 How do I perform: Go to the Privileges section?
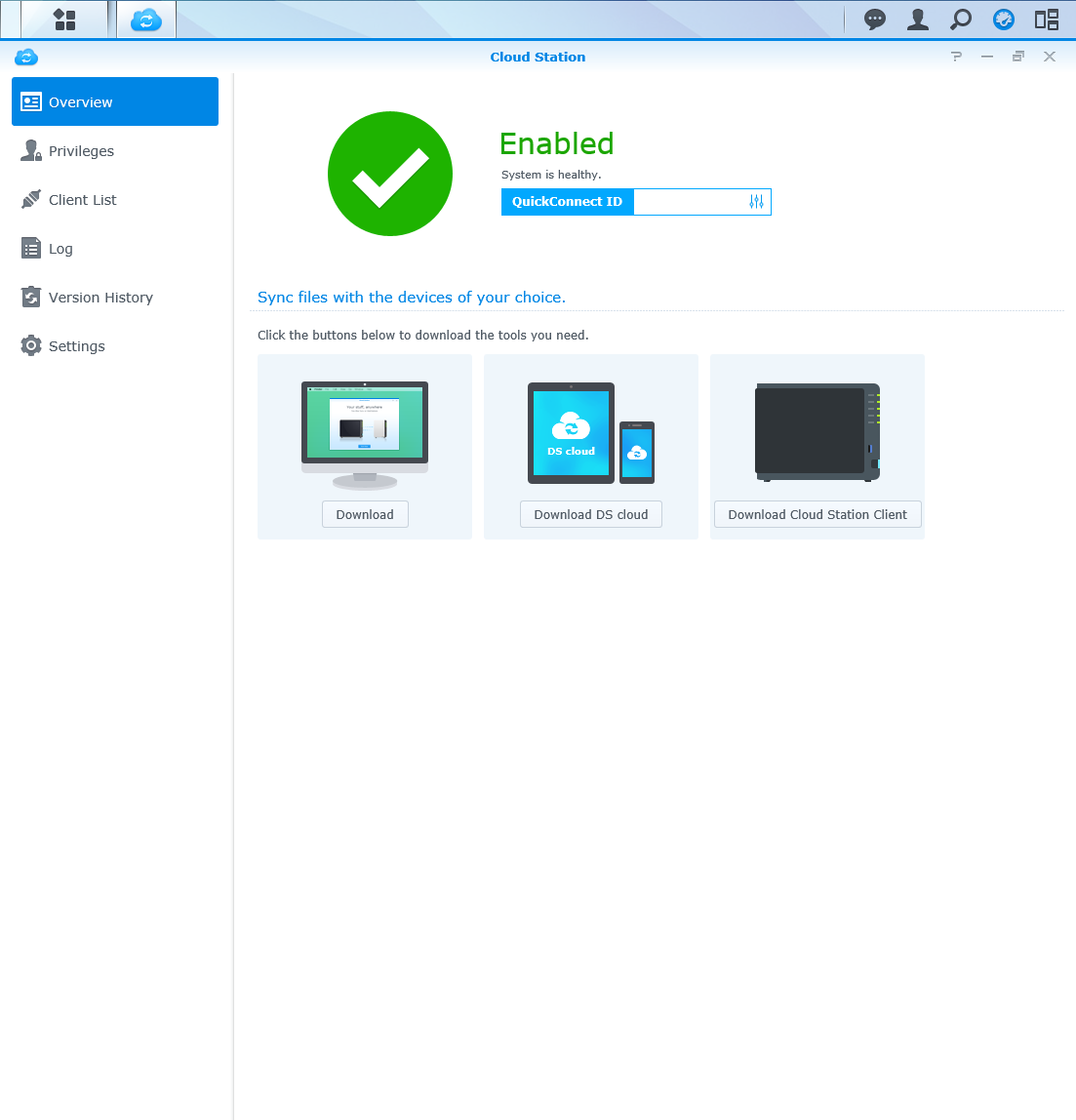(115, 150)
